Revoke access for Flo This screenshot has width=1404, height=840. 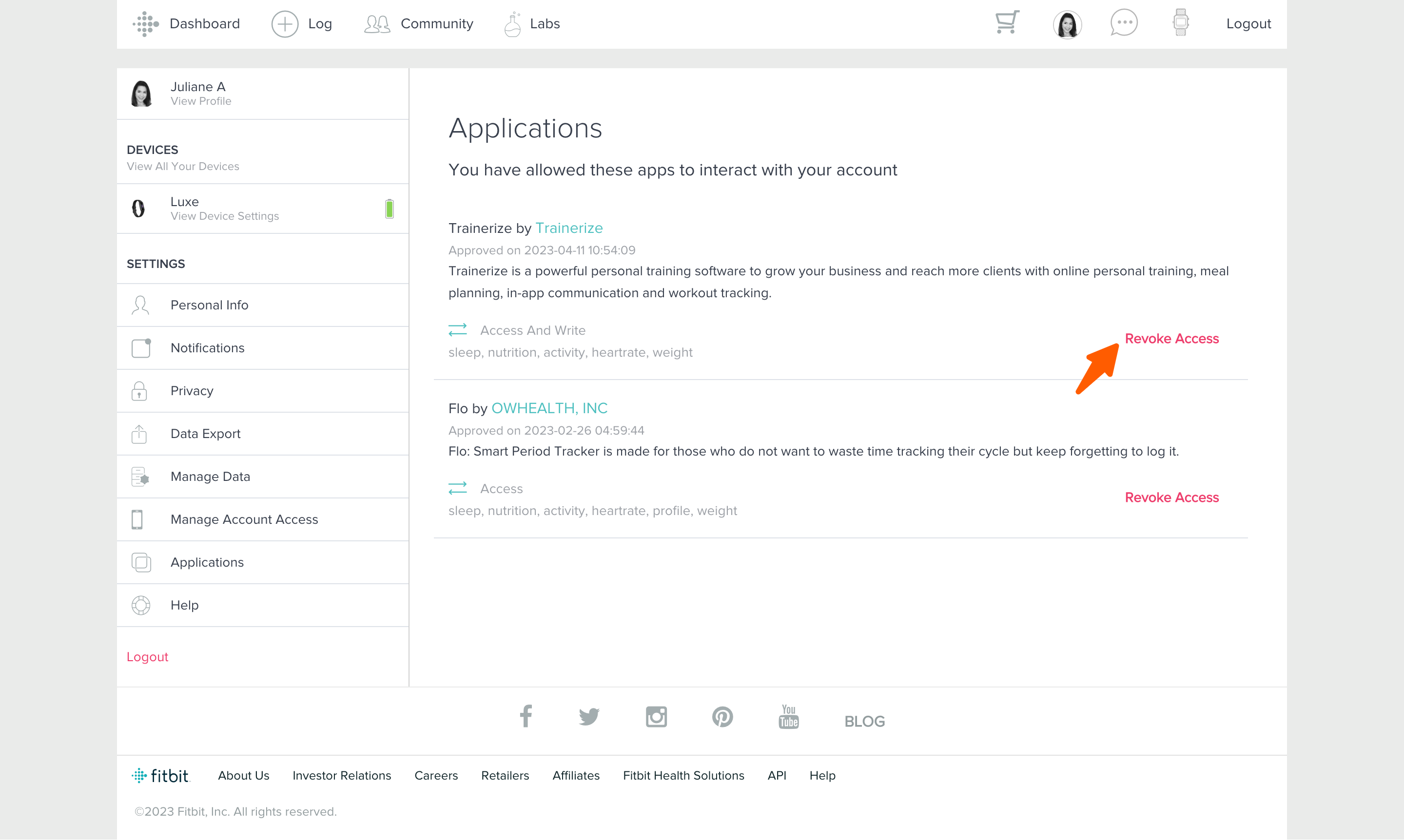click(1171, 497)
